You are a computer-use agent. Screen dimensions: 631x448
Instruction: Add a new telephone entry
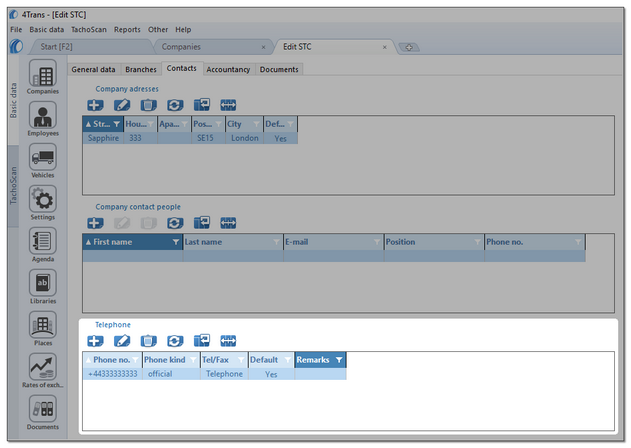(x=95, y=341)
